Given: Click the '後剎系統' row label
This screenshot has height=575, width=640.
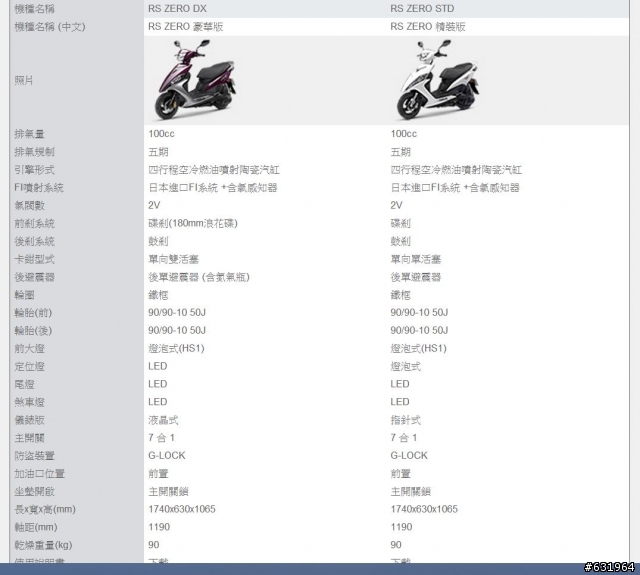Looking at the screenshot, I should click(34, 241).
